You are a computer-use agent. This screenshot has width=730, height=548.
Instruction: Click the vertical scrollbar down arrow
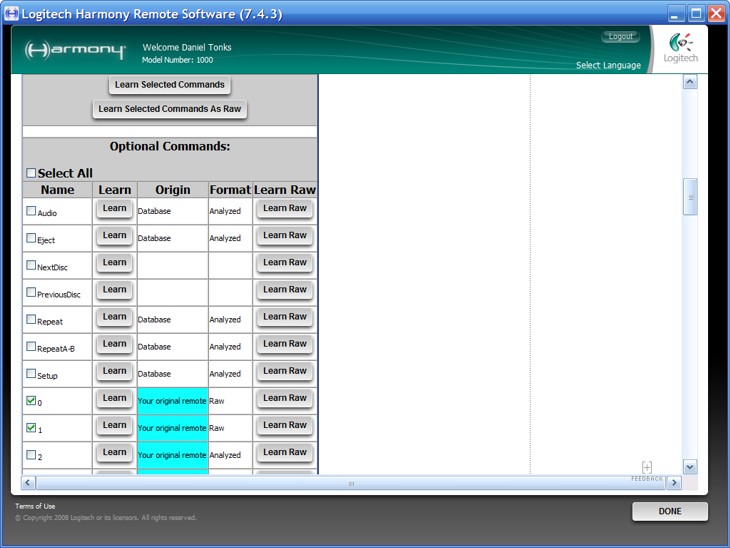point(690,467)
